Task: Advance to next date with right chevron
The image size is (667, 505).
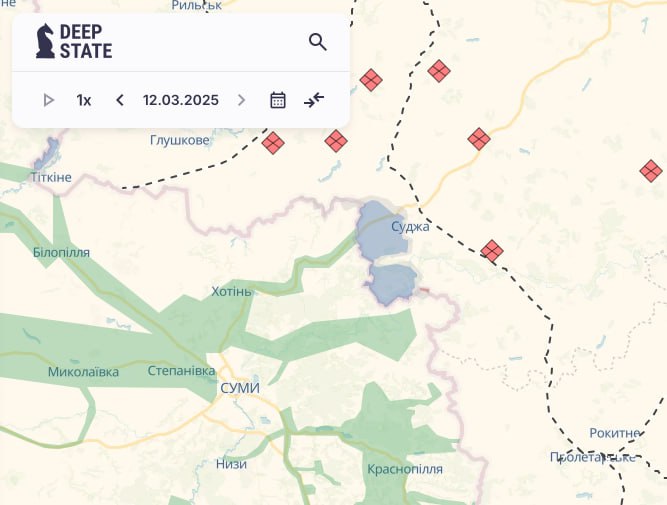Action: [x=241, y=100]
